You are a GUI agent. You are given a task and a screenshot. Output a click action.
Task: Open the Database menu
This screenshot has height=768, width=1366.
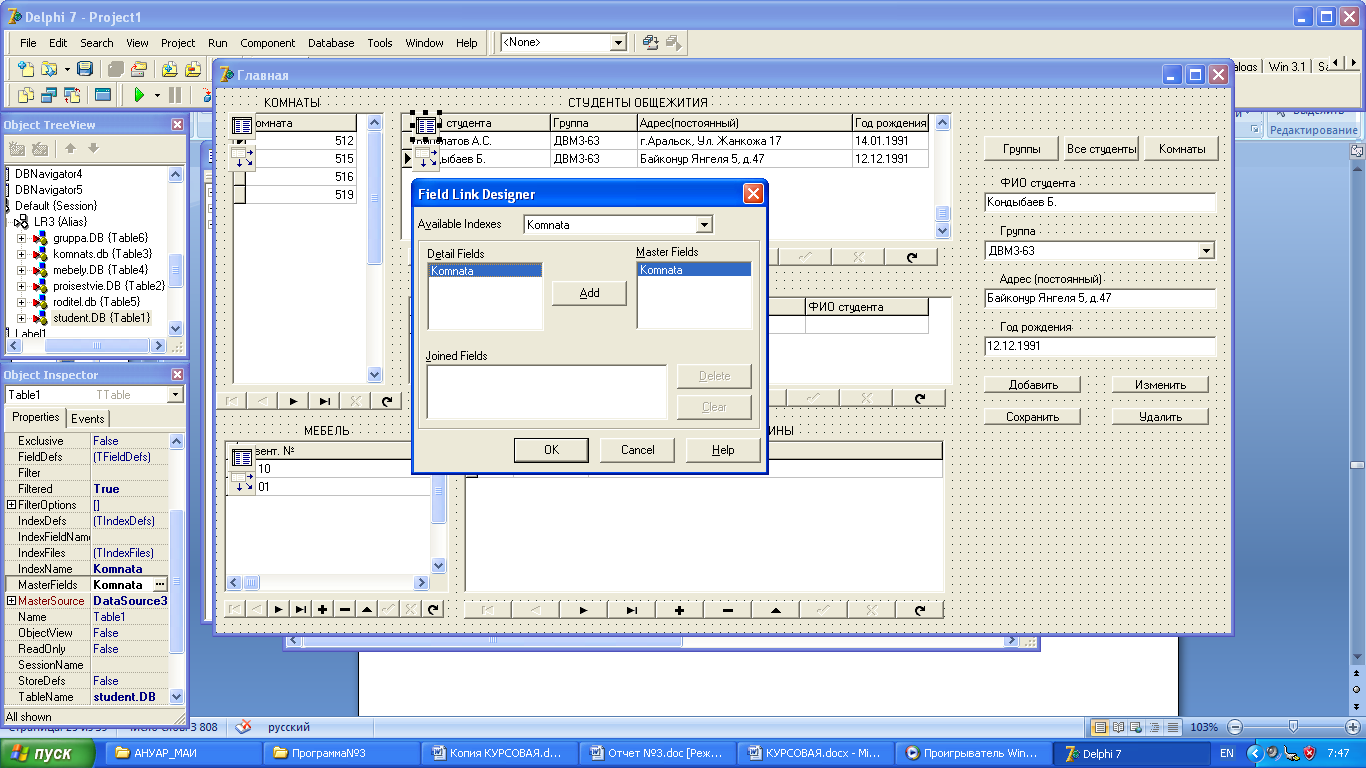(x=331, y=43)
